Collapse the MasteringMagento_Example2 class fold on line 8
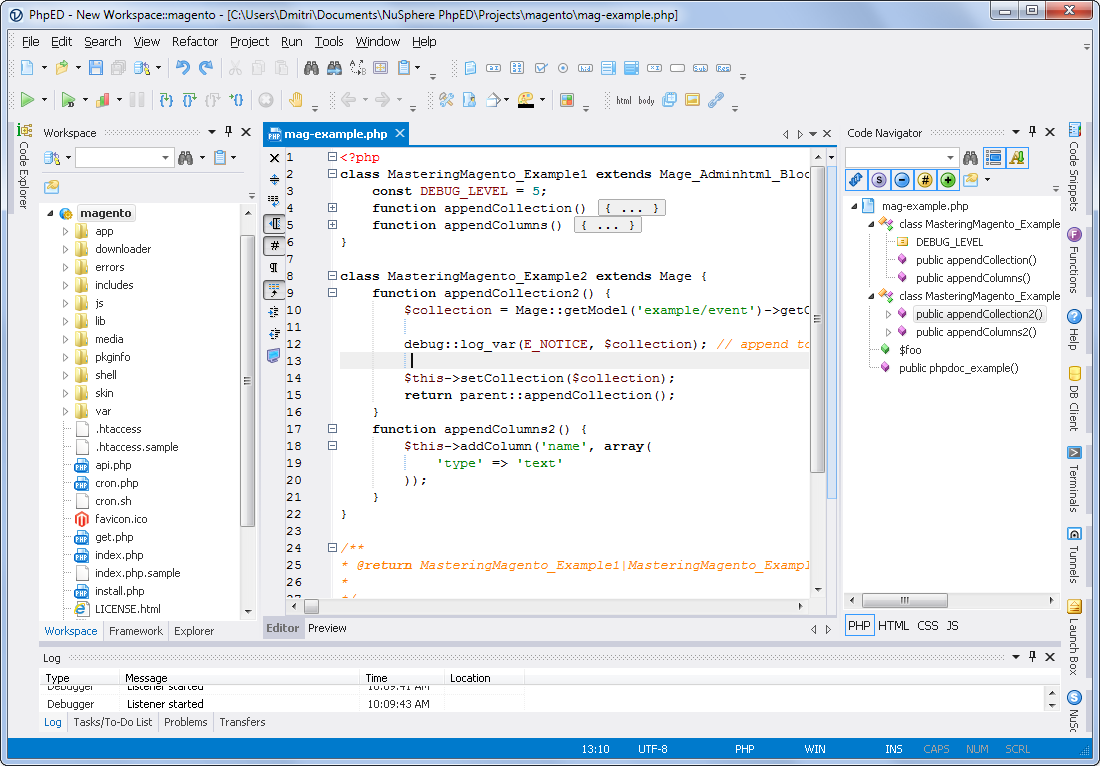The image size is (1100, 766). click(333, 276)
